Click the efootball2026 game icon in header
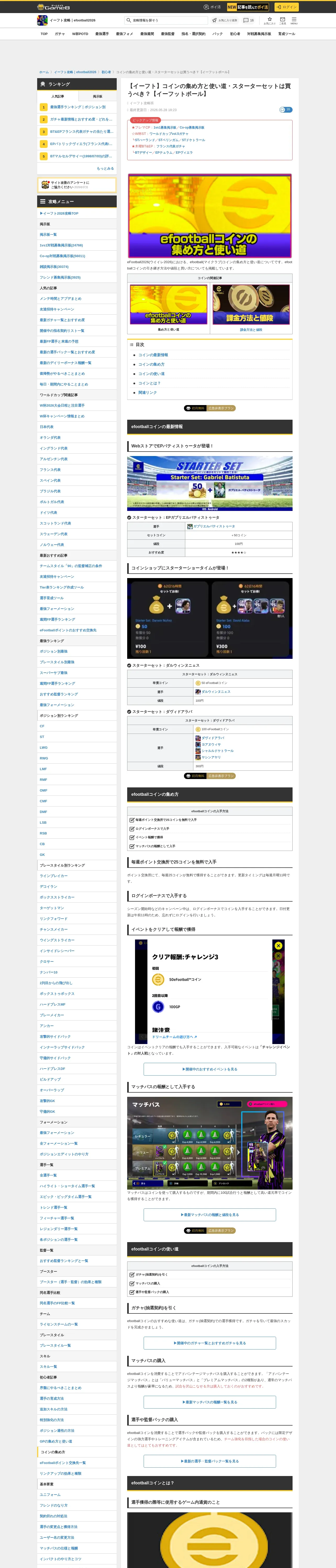 (42, 20)
